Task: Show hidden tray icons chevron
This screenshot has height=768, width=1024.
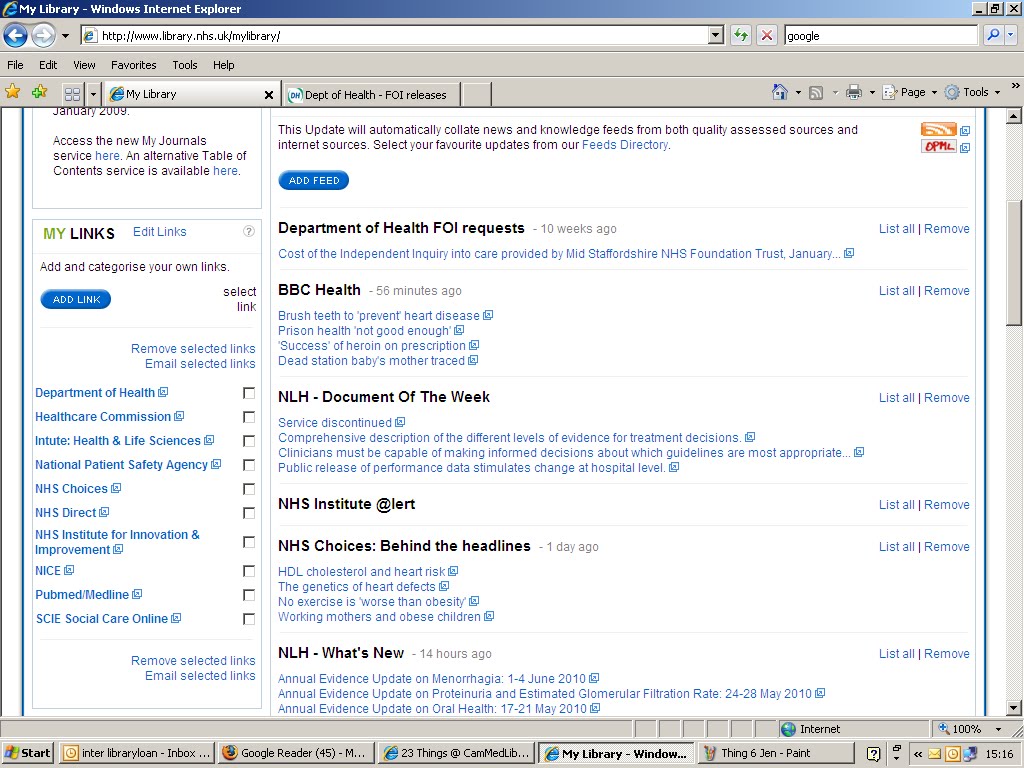Action: (x=918, y=754)
